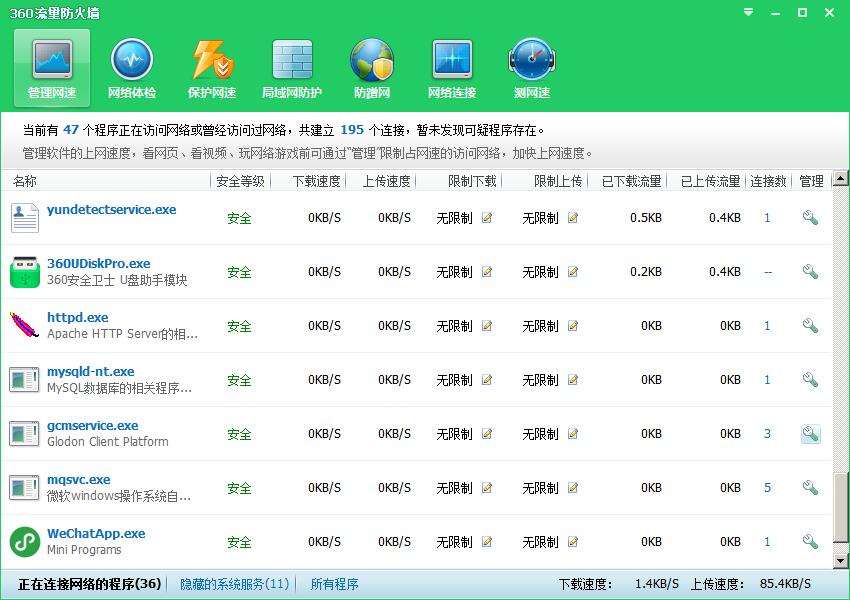Edit upload limit for WeChatApp.exe
This screenshot has width=850, height=600.
572,541
